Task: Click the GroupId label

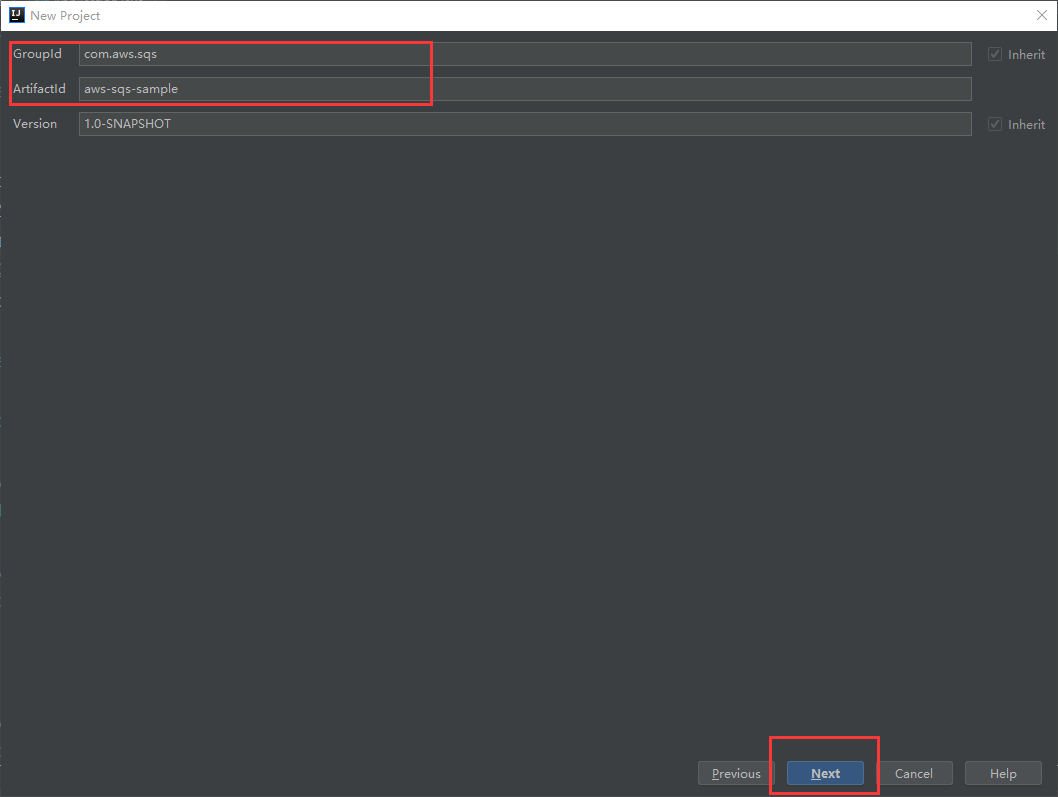Action: click(39, 54)
